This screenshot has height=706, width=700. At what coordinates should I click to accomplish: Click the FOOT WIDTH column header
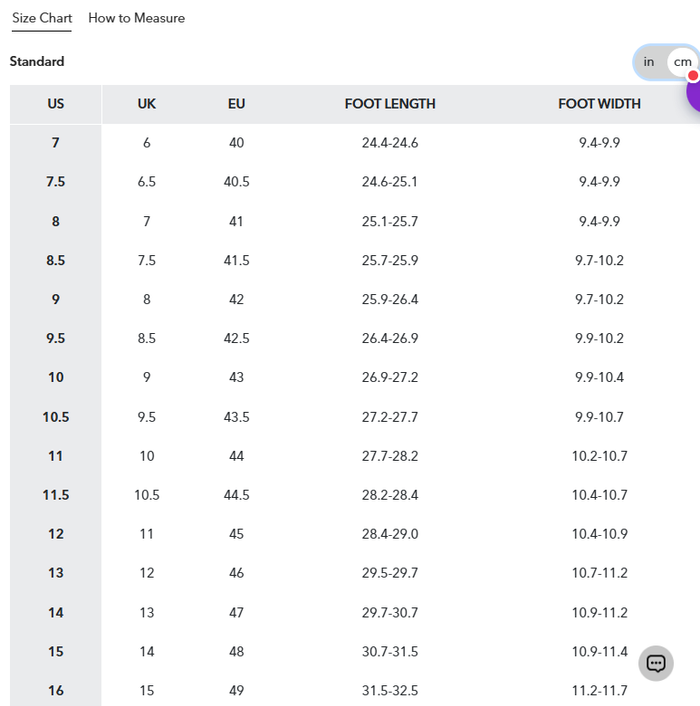tap(599, 104)
